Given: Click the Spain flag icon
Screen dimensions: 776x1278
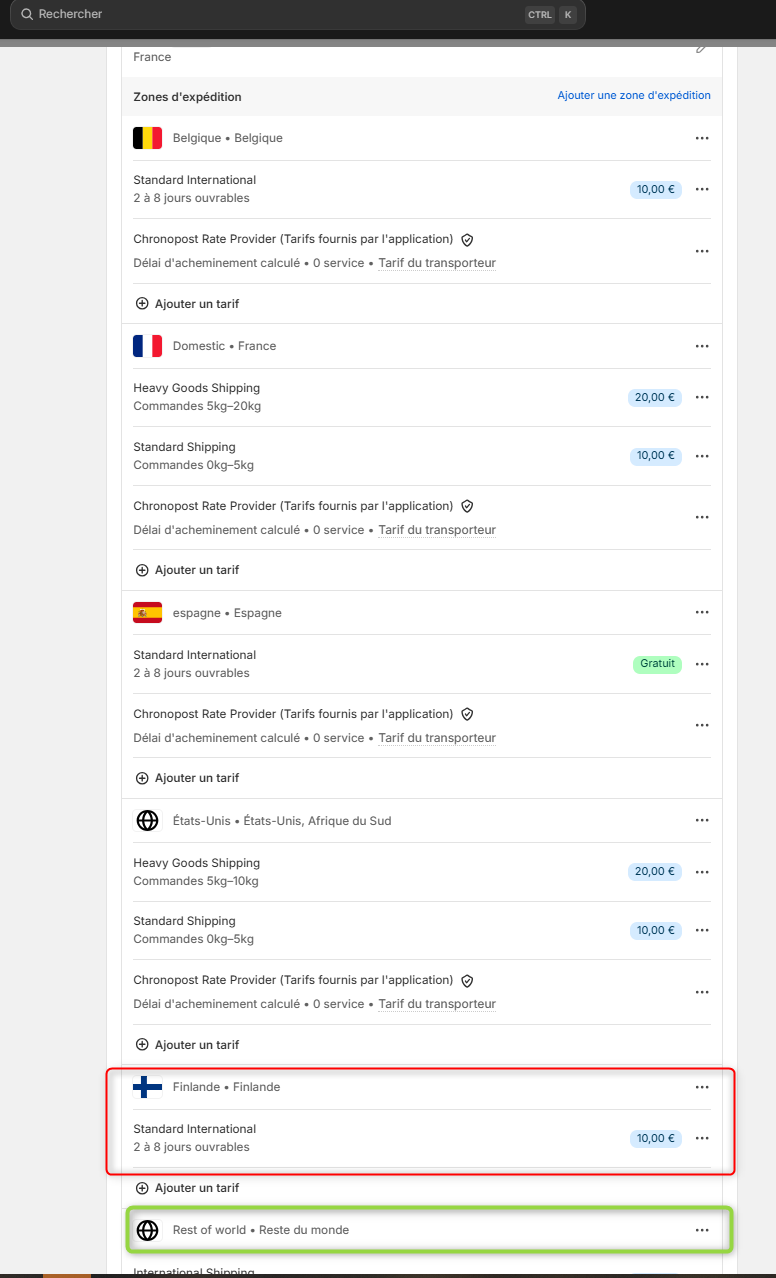Looking at the screenshot, I should click(147, 613).
